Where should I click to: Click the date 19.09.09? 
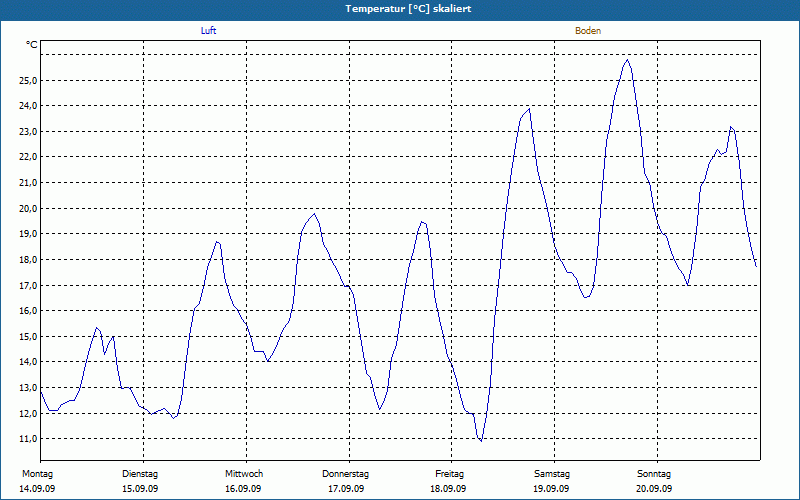click(551, 489)
